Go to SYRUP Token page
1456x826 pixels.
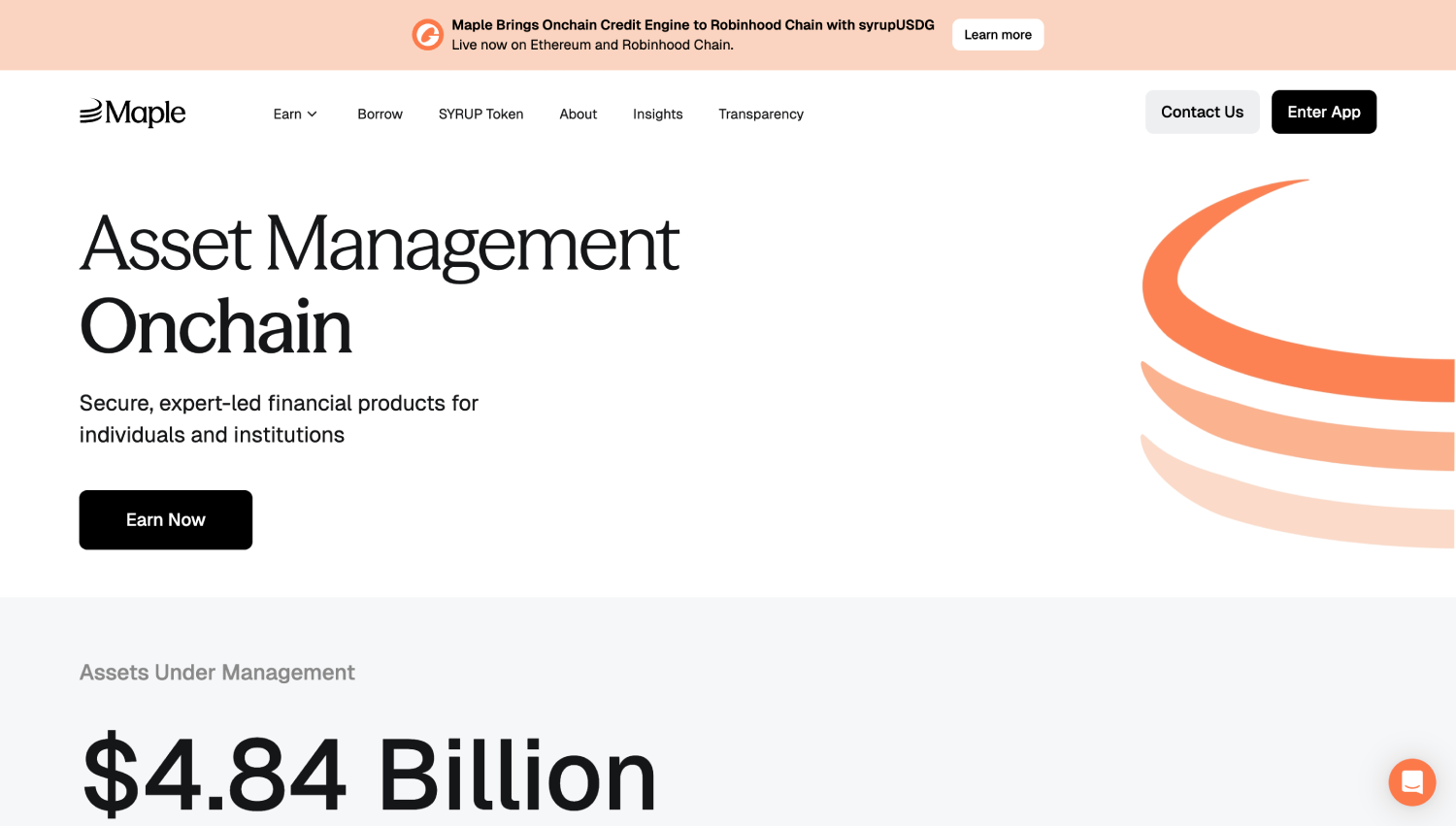point(480,114)
